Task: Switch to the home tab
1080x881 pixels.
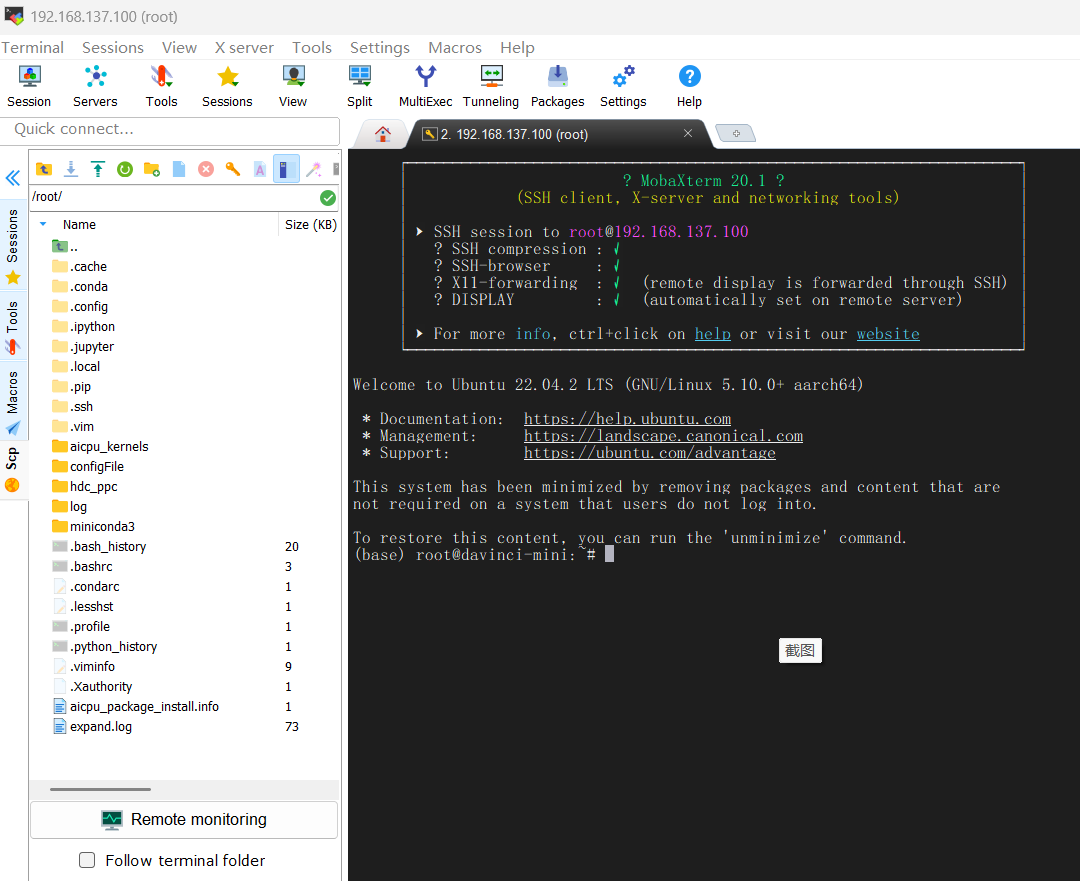Action: pos(382,134)
